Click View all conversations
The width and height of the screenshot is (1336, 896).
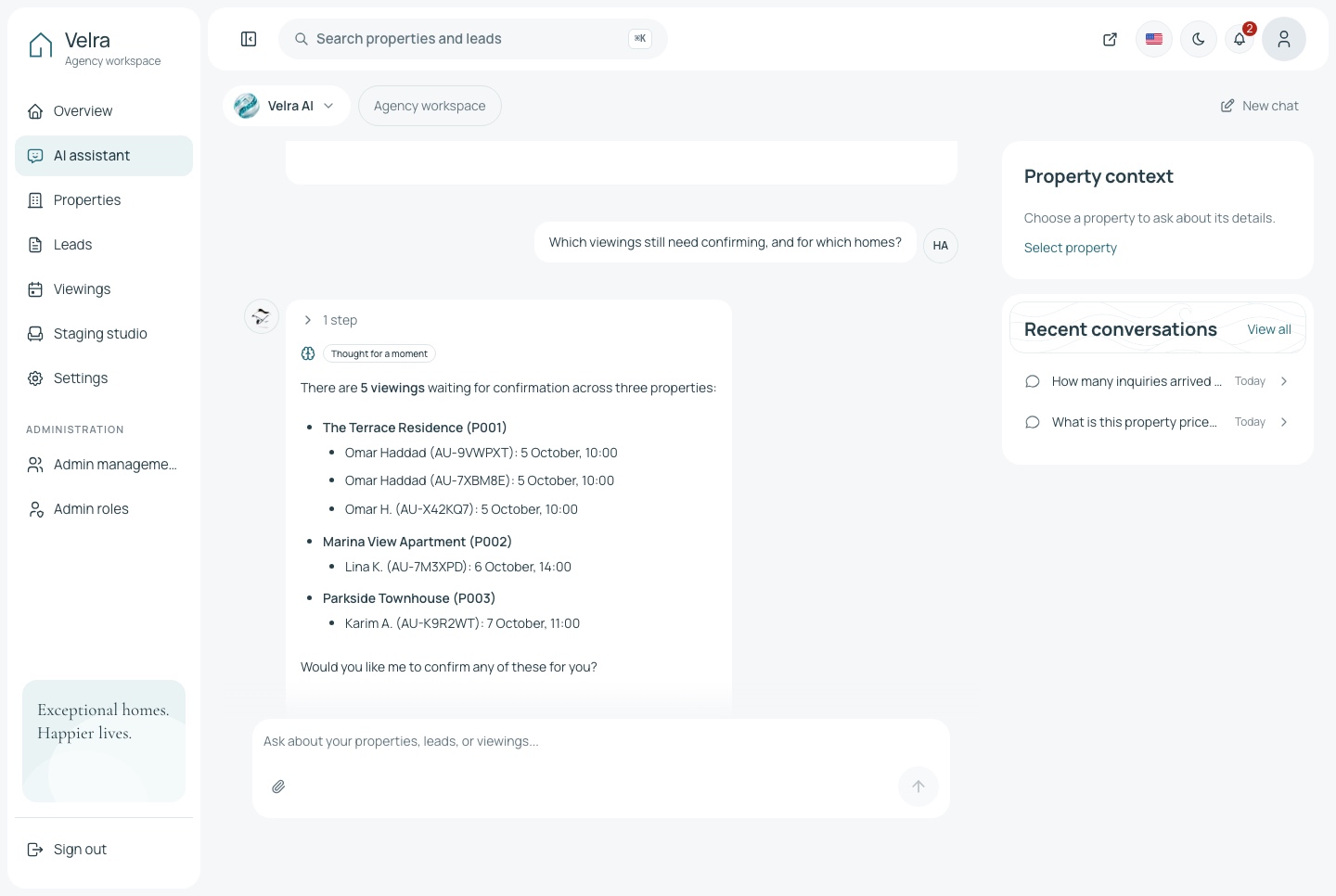tap(1269, 329)
